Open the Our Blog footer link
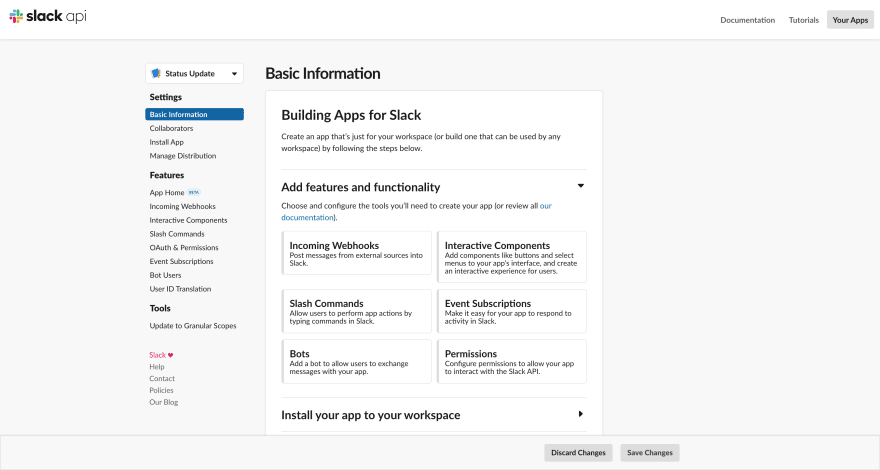Screen dimensions: 880x470 (163, 402)
